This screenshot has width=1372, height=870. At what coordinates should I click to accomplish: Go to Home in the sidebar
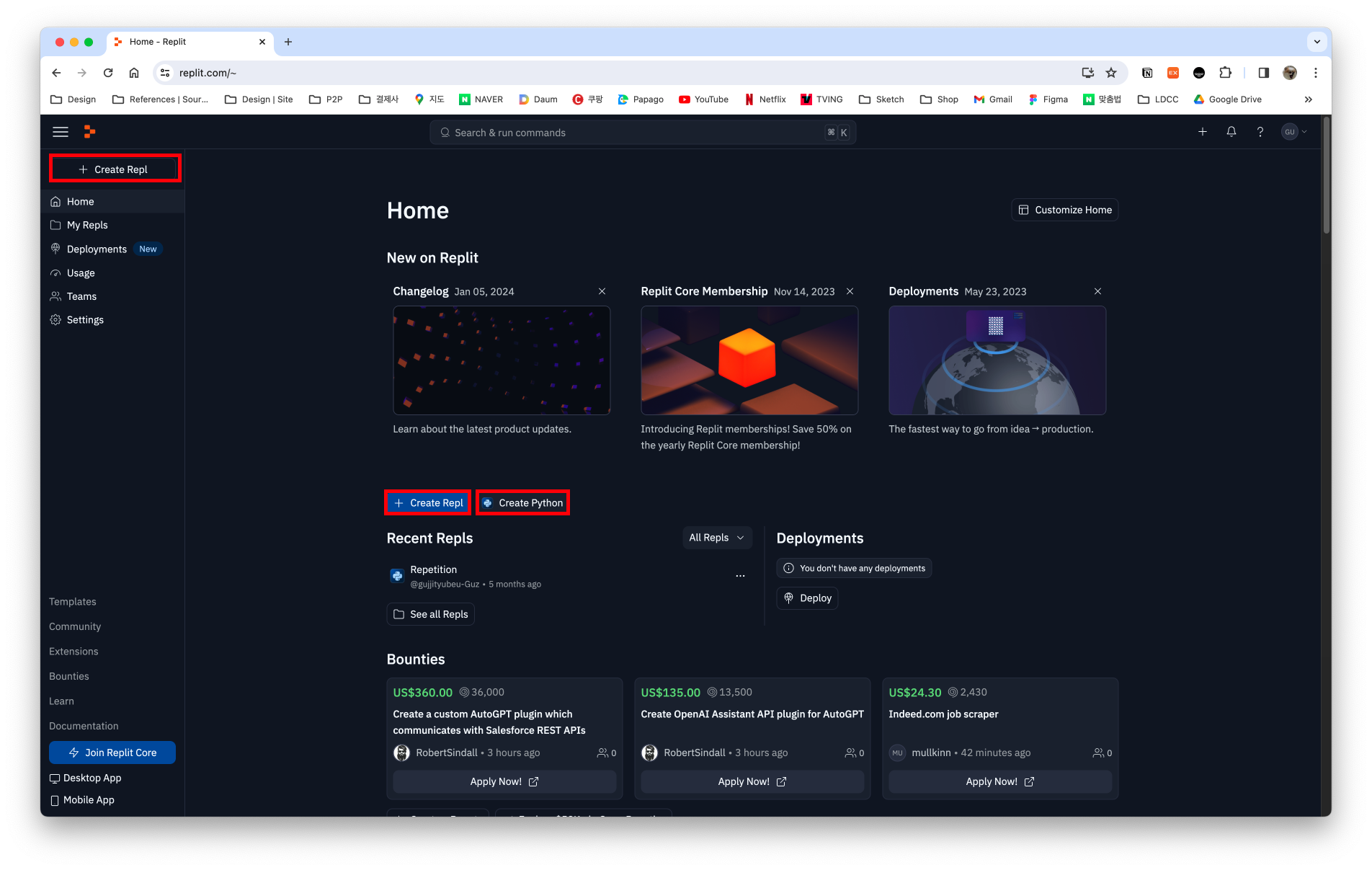point(112,202)
